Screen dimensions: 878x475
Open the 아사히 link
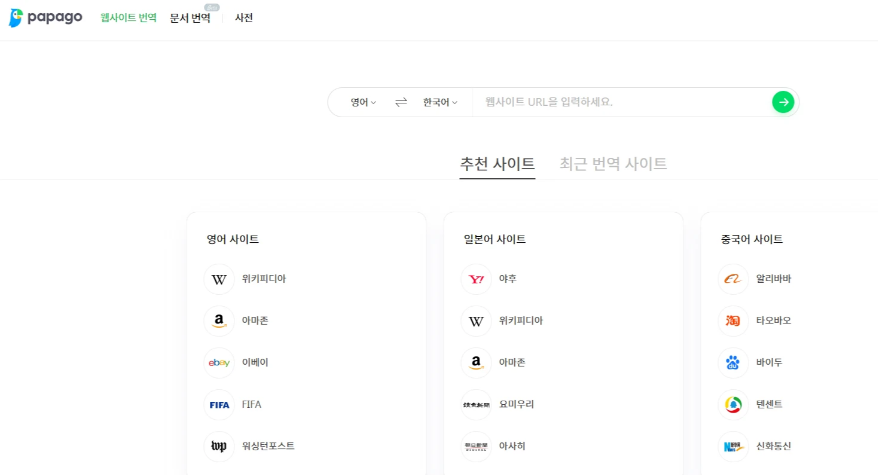(x=512, y=446)
